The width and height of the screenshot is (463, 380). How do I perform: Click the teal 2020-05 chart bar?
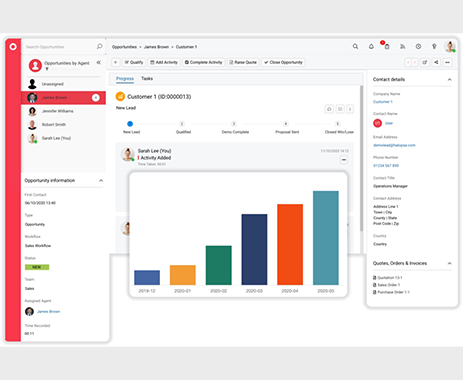click(326, 238)
